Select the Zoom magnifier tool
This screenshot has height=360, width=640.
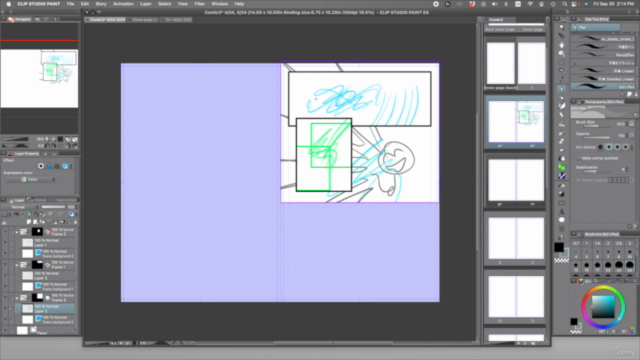[x=562, y=27]
